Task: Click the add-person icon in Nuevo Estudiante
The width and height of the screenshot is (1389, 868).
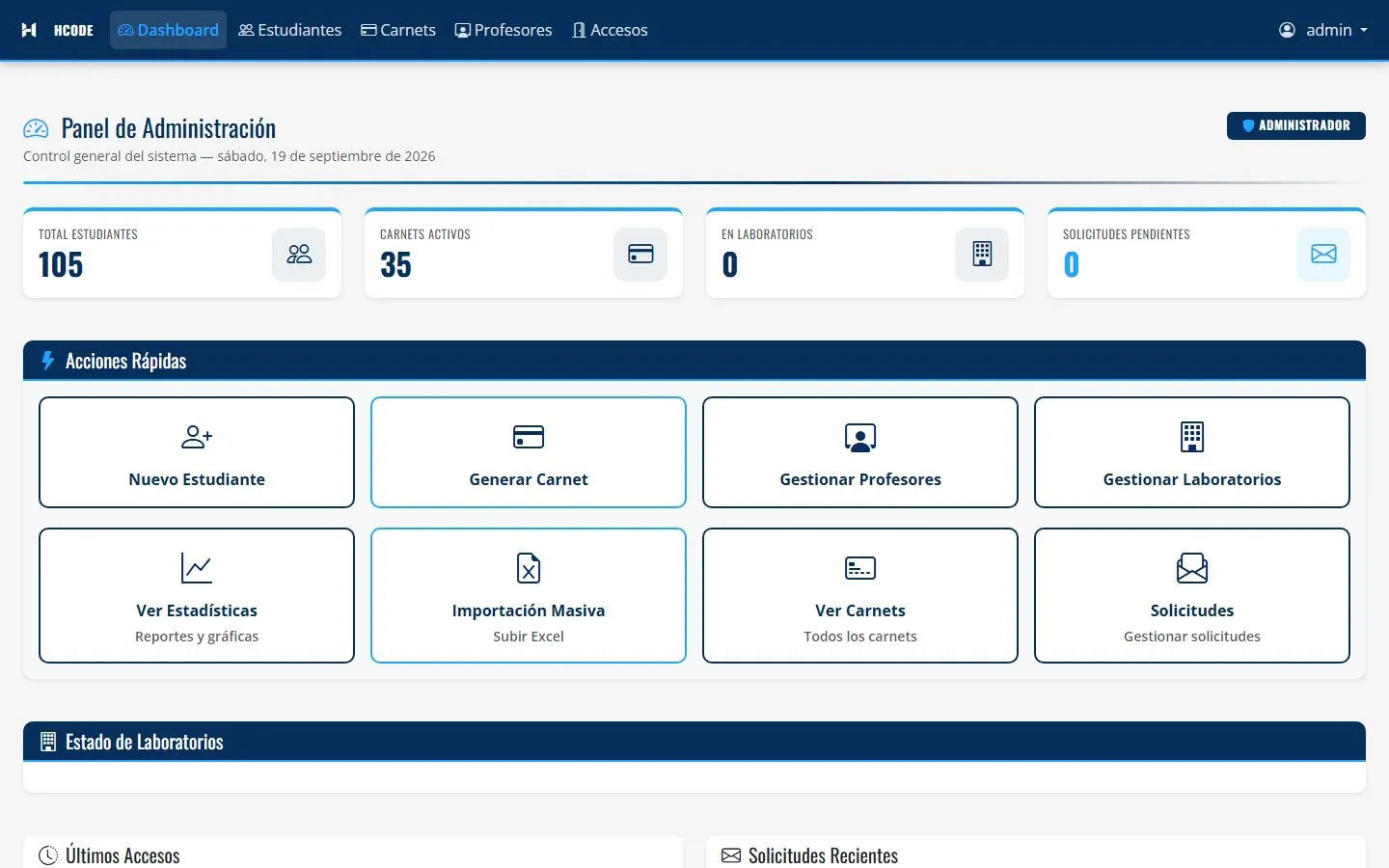Action: pos(197,437)
